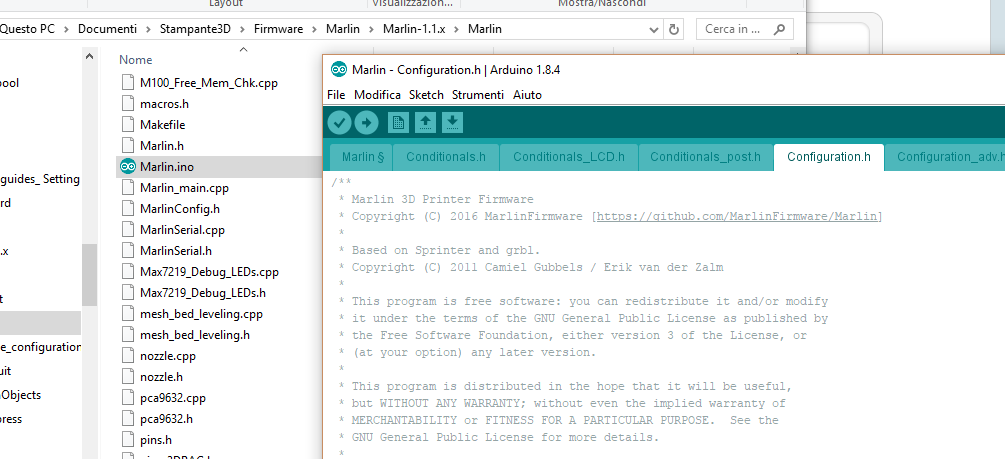The width and height of the screenshot is (1005, 459).
Task: Open the Sketch menu in Arduino
Action: pyautogui.click(x=426, y=95)
